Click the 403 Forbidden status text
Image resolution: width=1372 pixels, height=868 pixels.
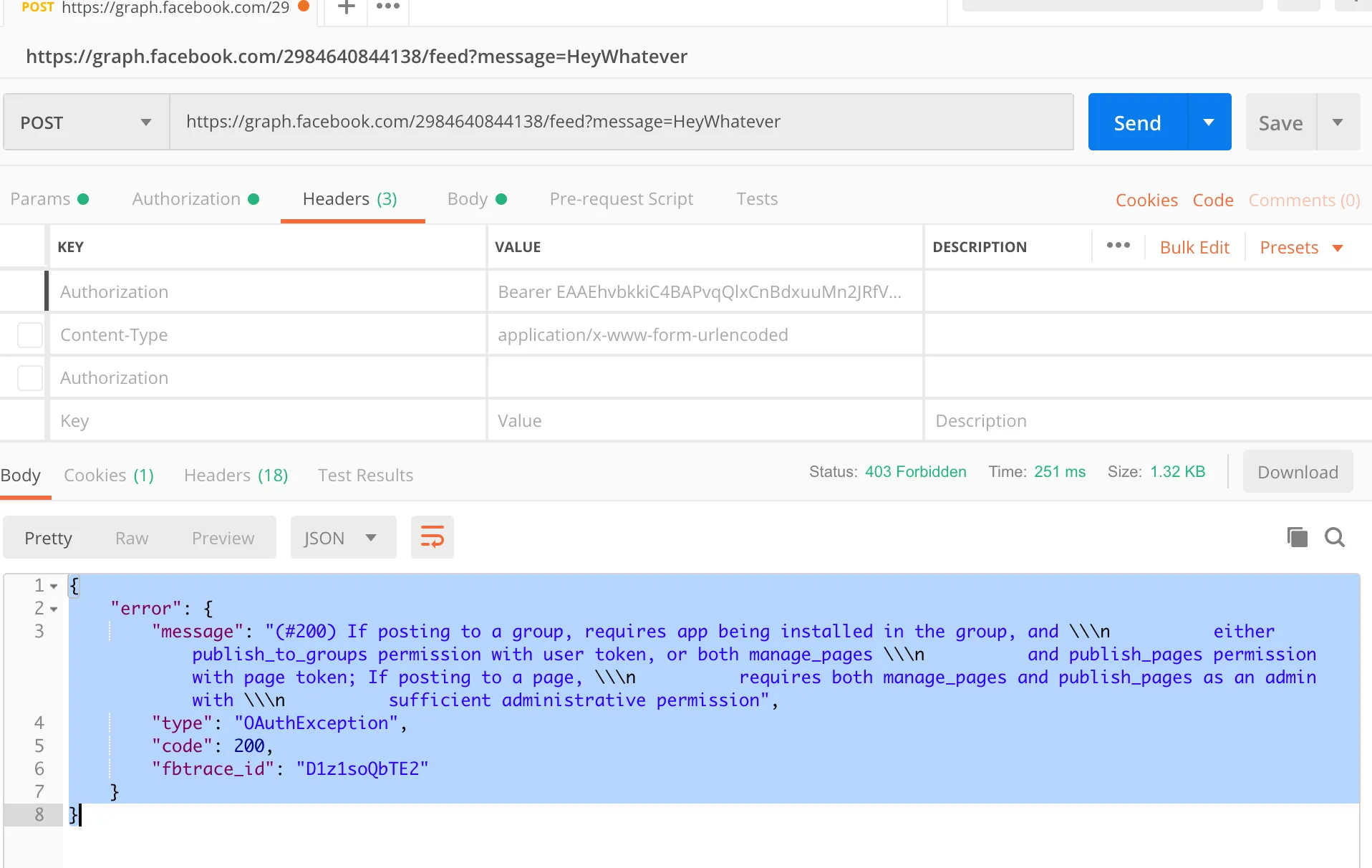coord(915,472)
